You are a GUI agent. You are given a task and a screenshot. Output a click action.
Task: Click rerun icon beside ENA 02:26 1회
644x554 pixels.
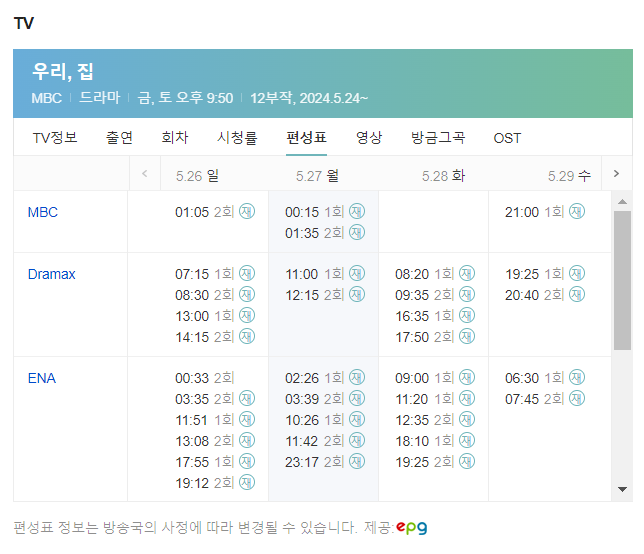[357, 377]
